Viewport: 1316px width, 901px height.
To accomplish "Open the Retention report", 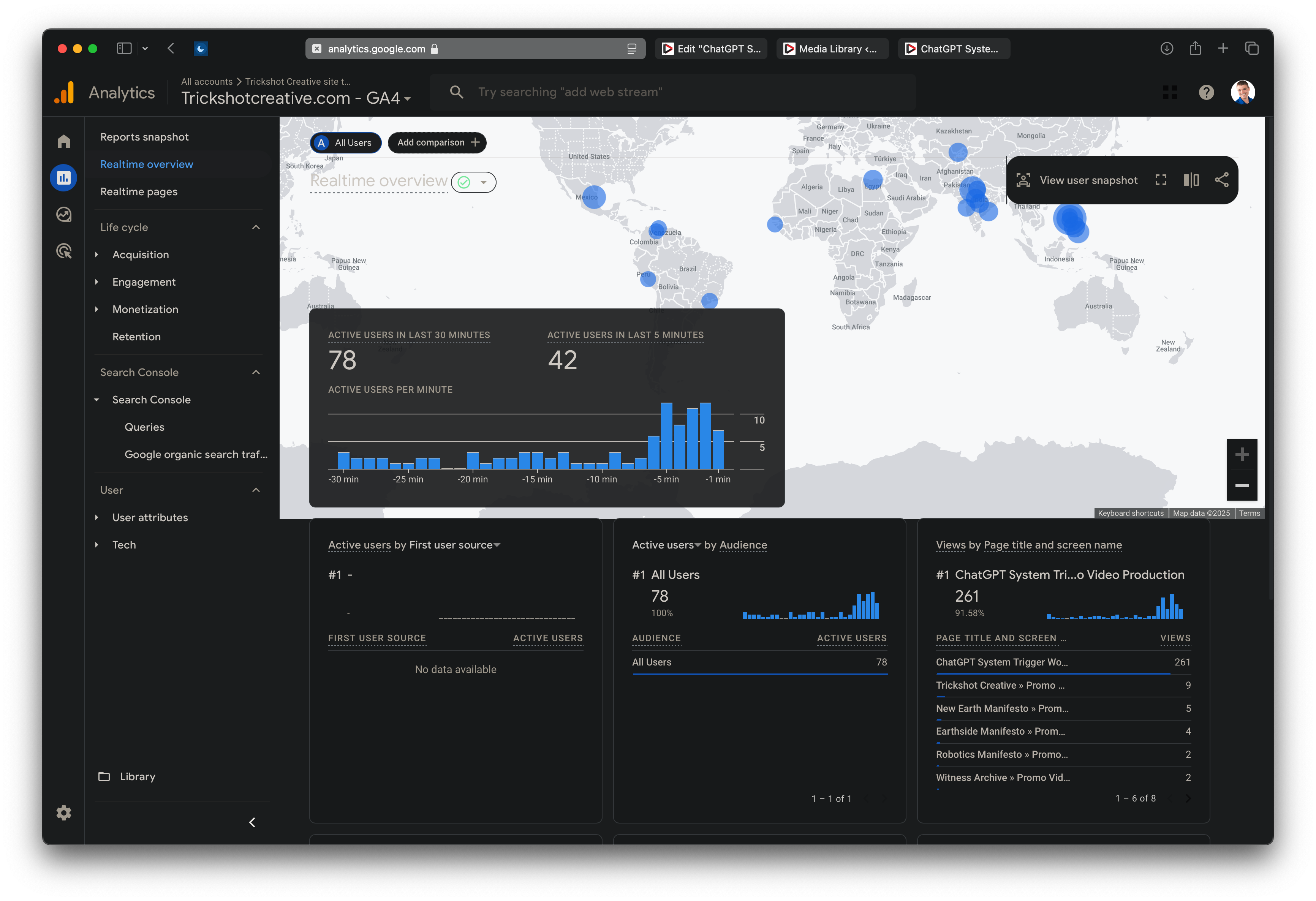I will [136, 337].
